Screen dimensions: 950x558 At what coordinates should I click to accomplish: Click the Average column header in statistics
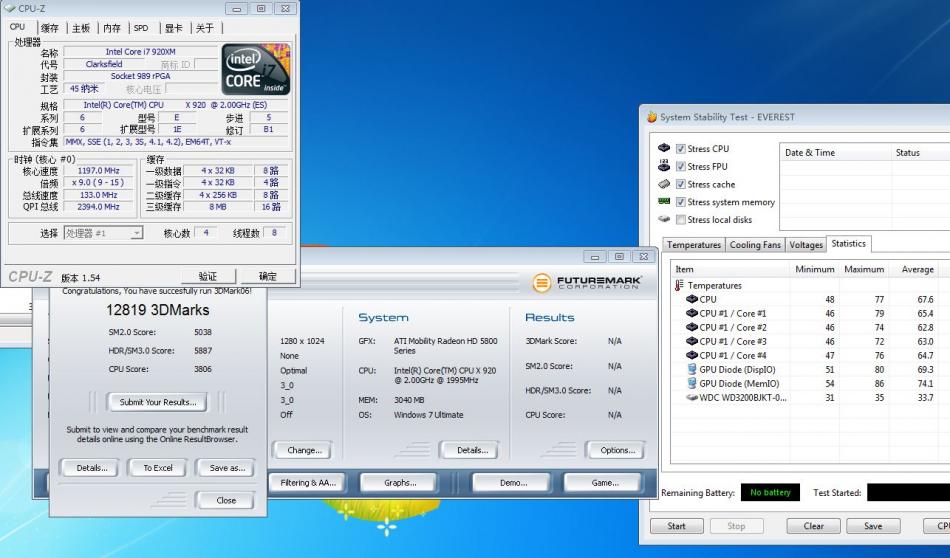916,269
